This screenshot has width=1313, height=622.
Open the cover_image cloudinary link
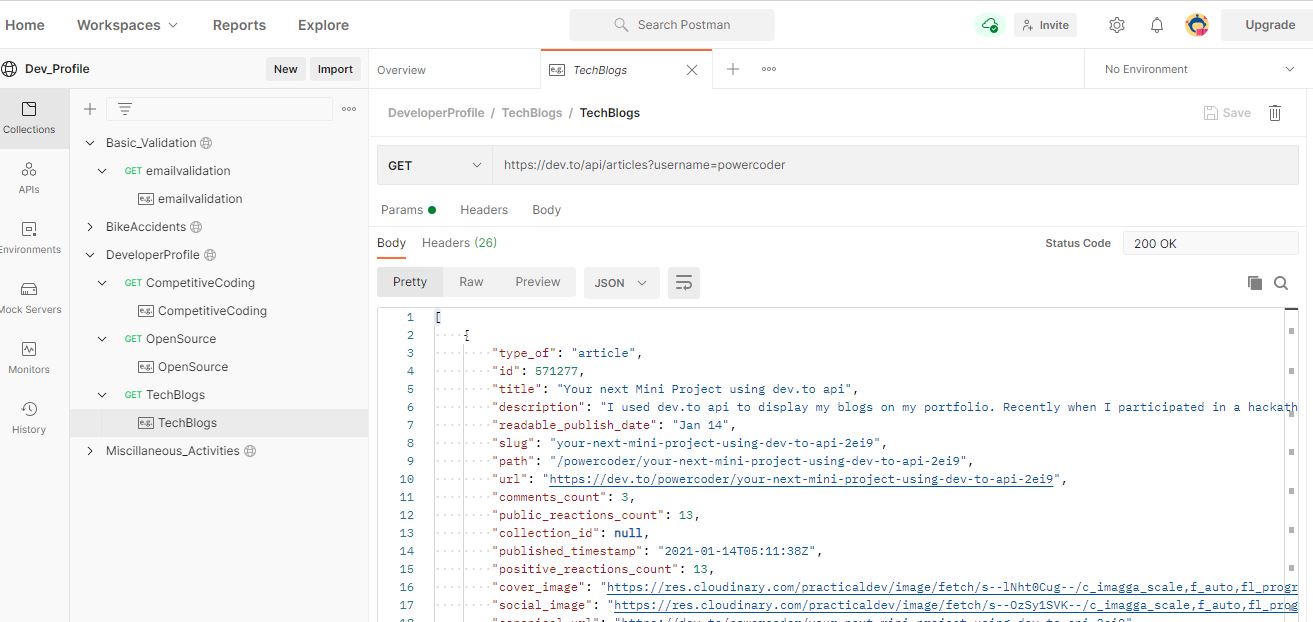point(953,587)
